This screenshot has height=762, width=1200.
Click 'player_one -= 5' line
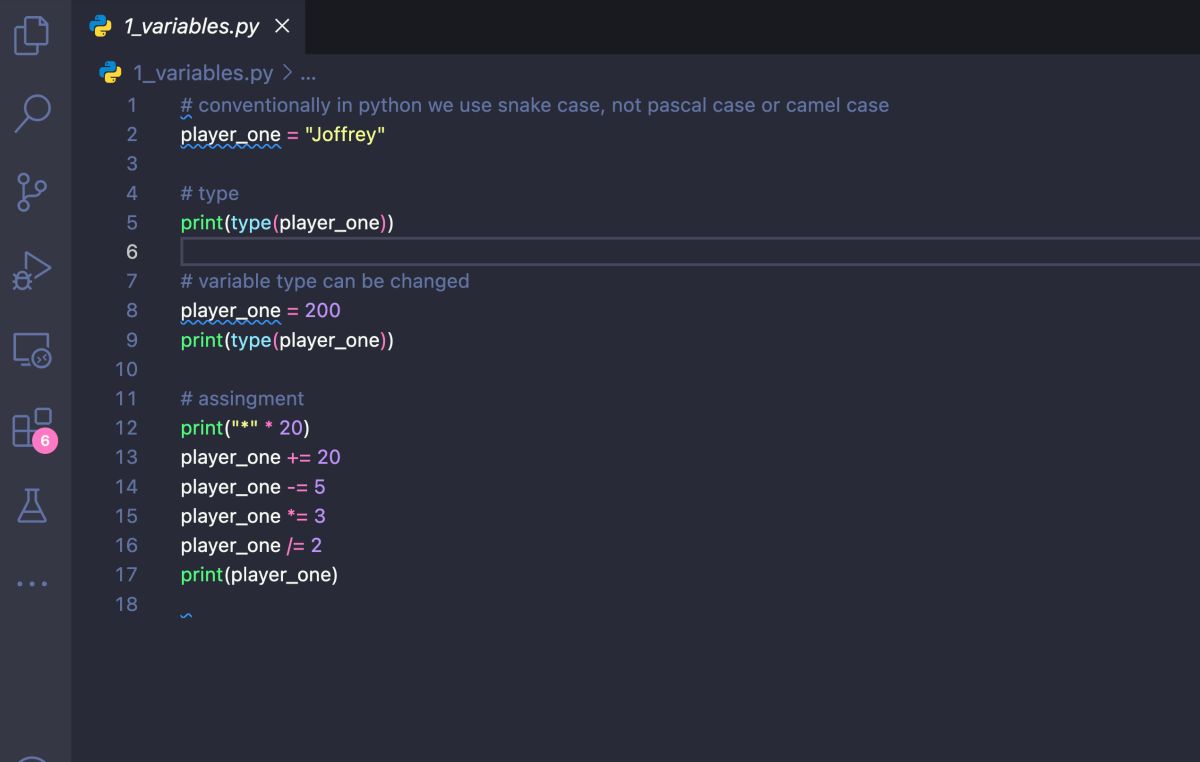pyautogui.click(x=253, y=487)
